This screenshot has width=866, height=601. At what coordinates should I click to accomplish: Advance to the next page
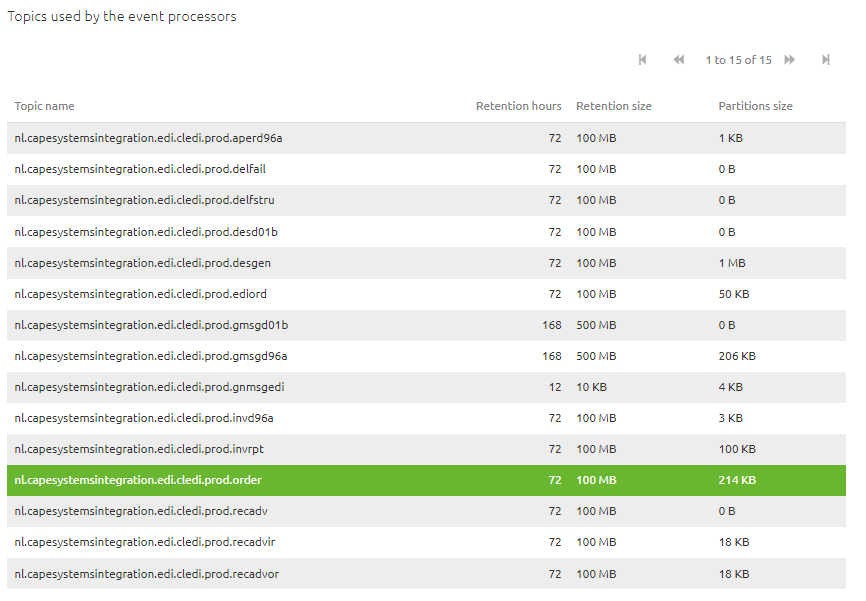tap(789, 60)
